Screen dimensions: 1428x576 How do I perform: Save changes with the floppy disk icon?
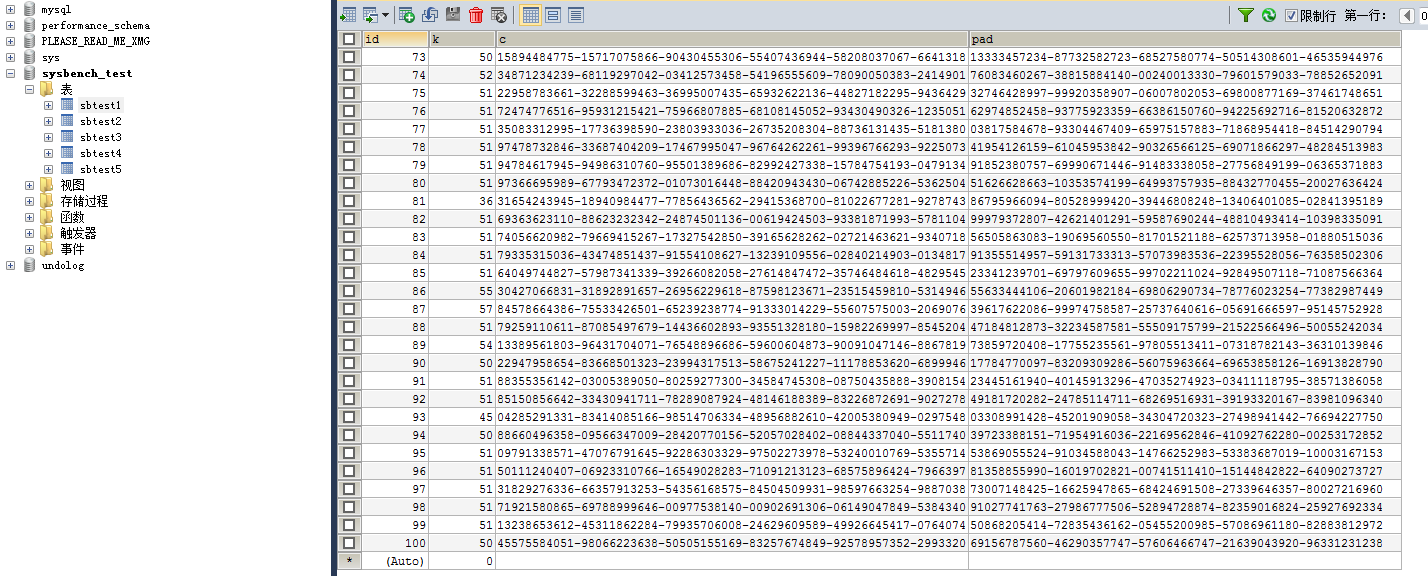450,15
